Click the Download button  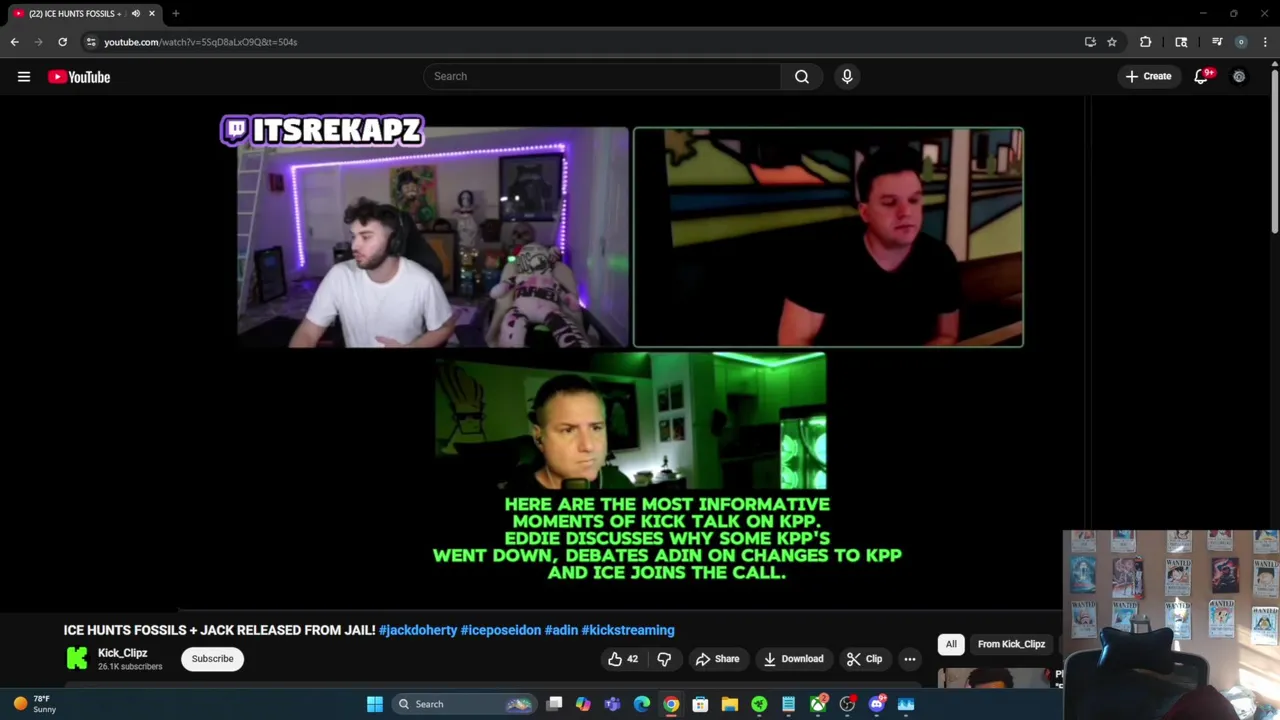tap(793, 659)
